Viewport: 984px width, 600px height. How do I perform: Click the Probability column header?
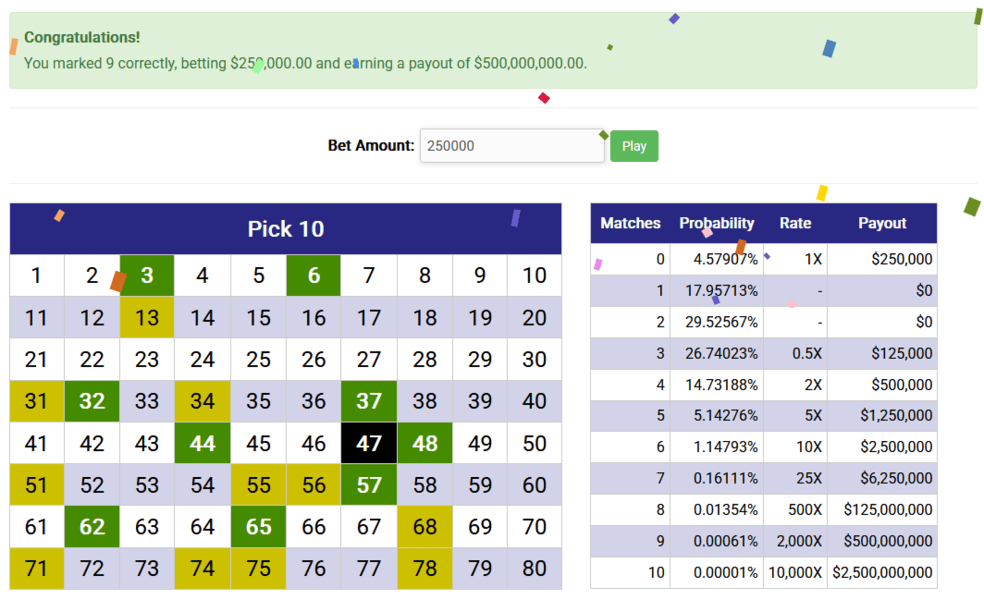coord(717,223)
